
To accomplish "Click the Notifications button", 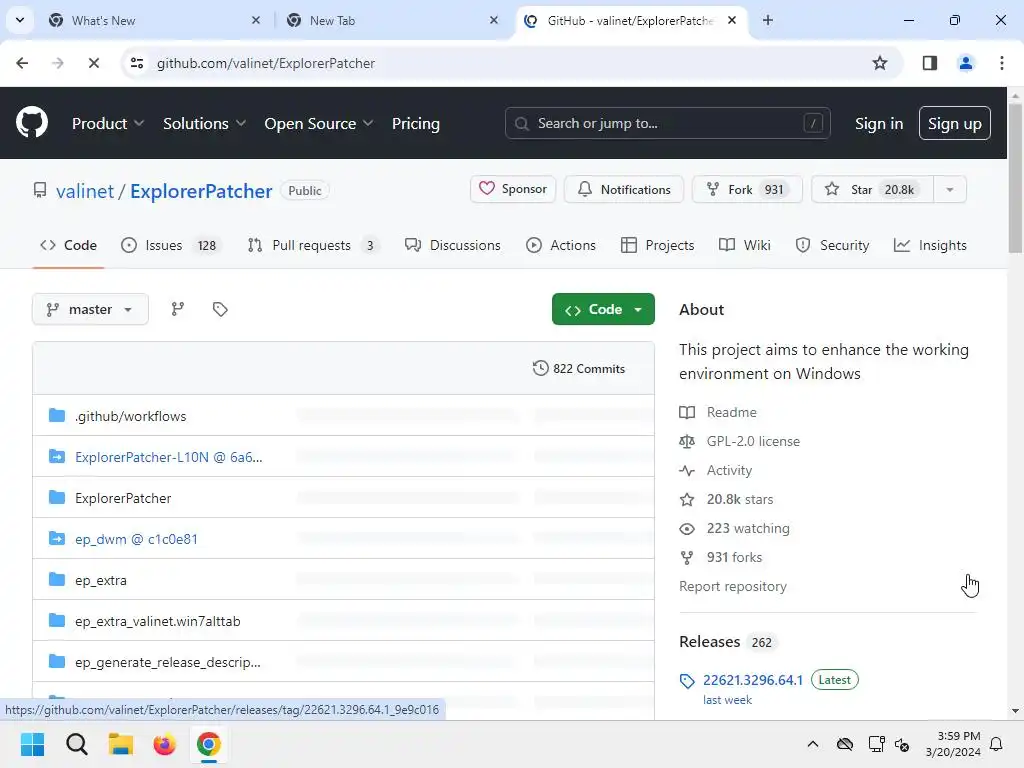I will [x=624, y=189].
